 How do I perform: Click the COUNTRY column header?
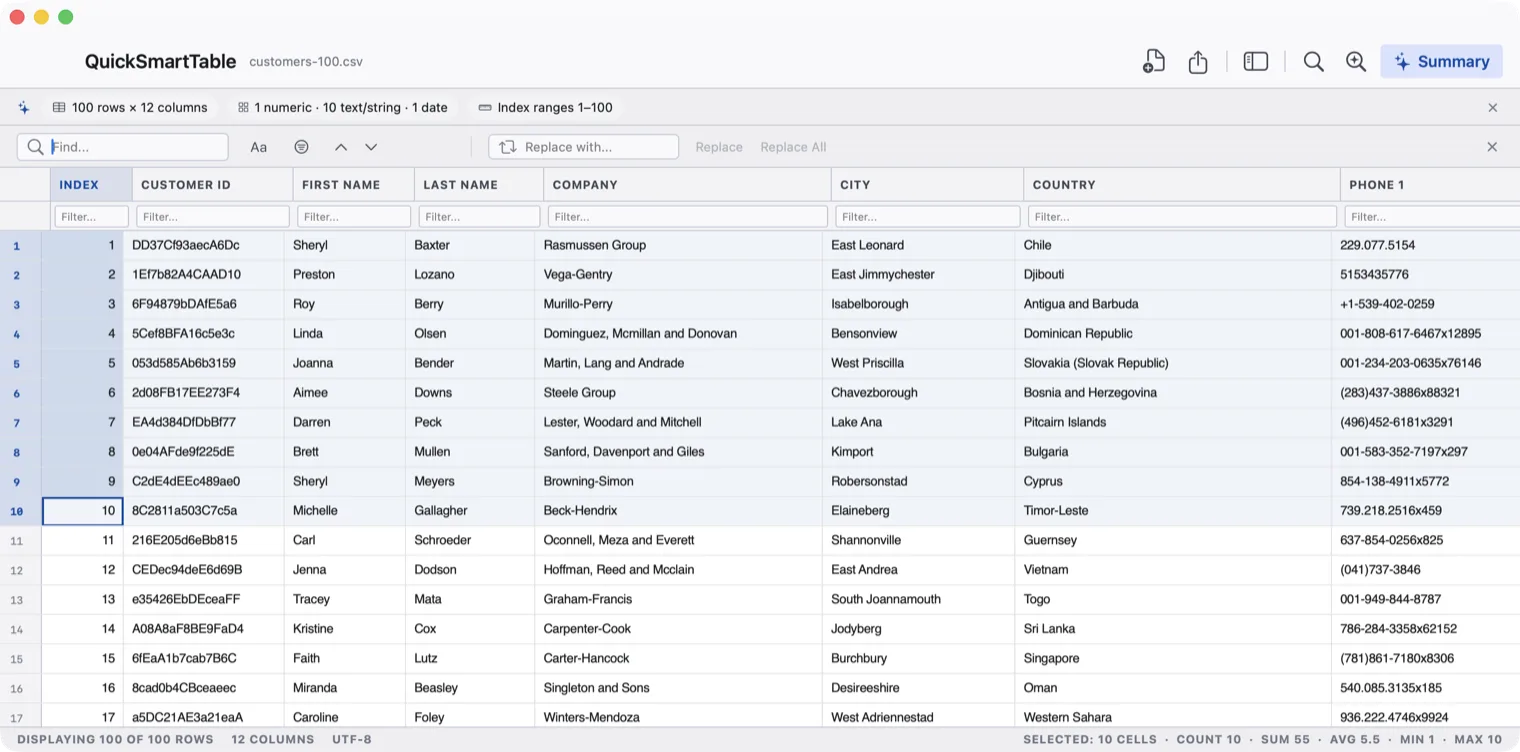[1181, 185]
